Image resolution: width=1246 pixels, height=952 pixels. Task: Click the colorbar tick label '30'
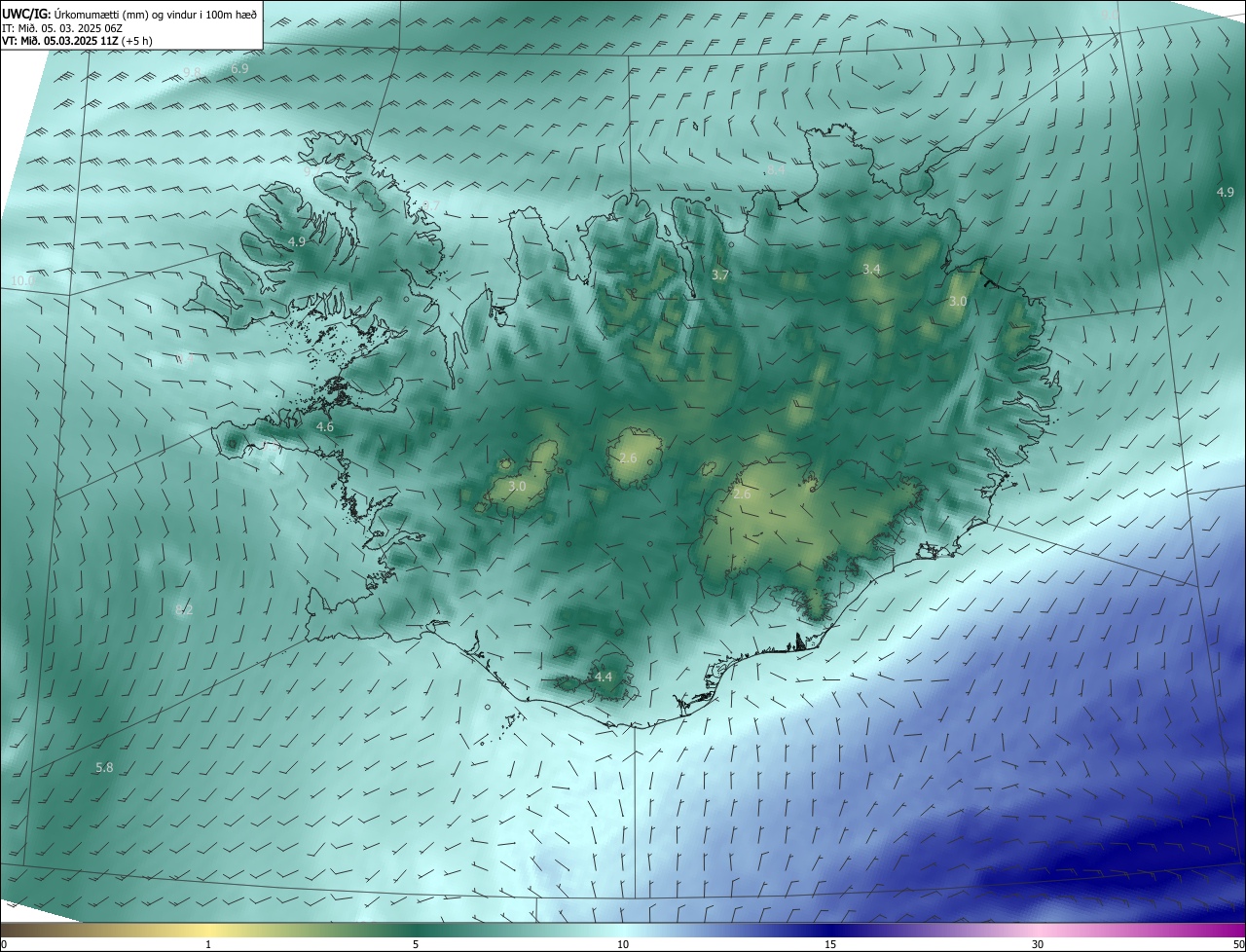coord(1038,944)
